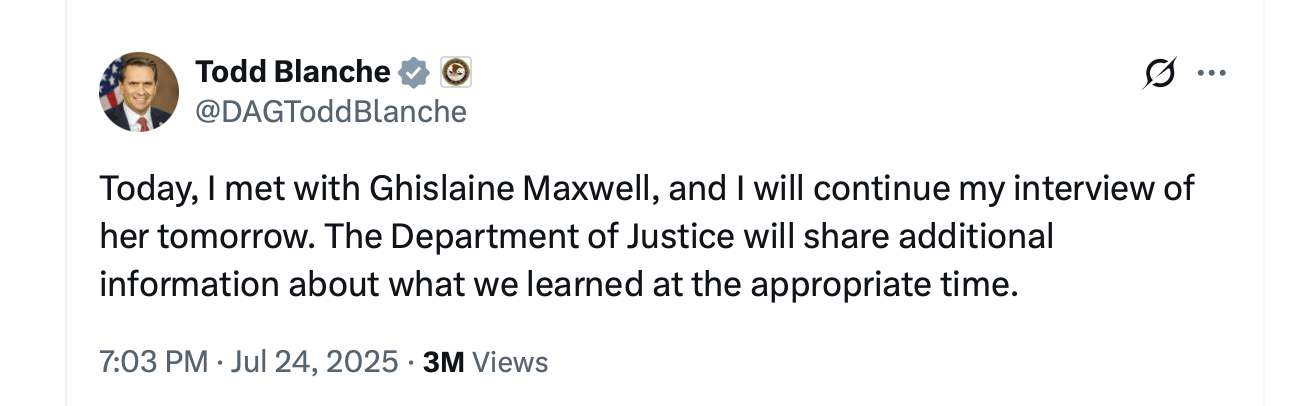Image resolution: width=1306 pixels, height=406 pixels.
Task: Click the bold 3M view count
Action: pyautogui.click(x=443, y=361)
